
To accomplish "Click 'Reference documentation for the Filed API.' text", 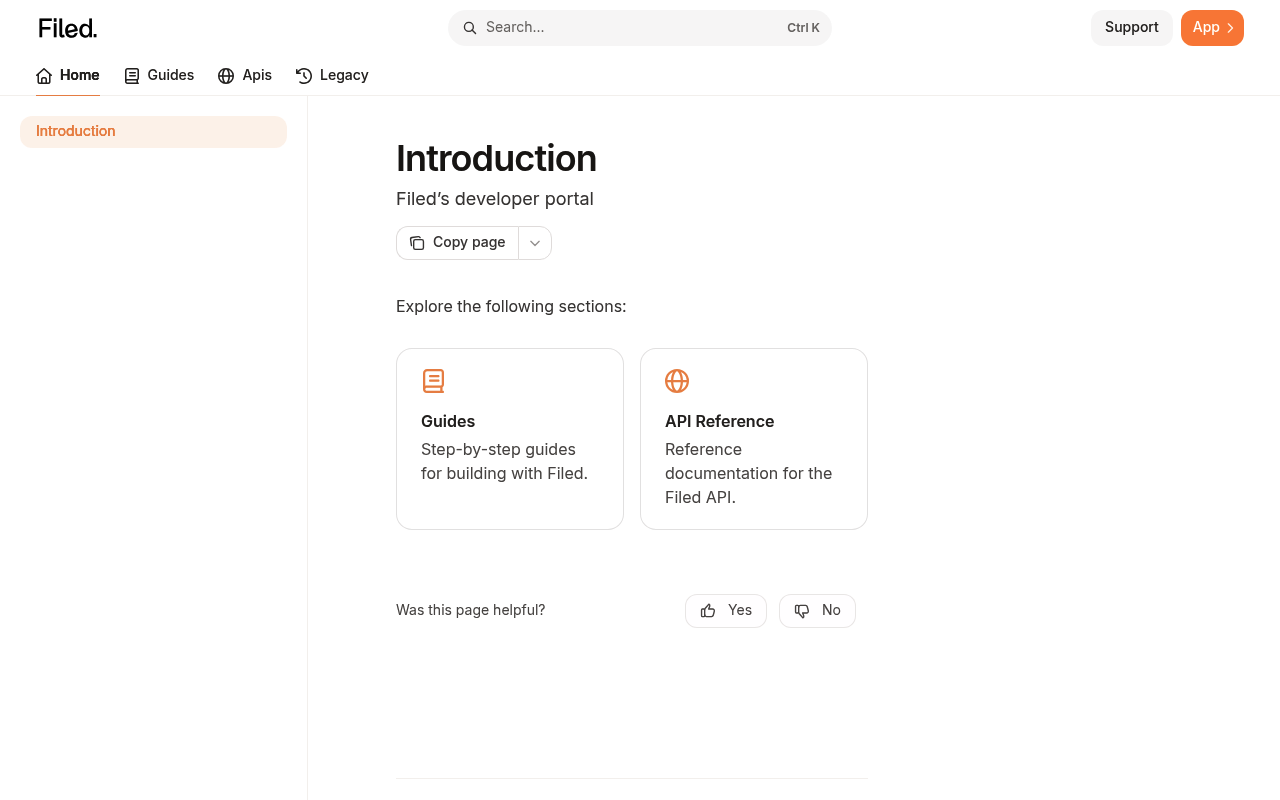I will pyautogui.click(x=749, y=474).
